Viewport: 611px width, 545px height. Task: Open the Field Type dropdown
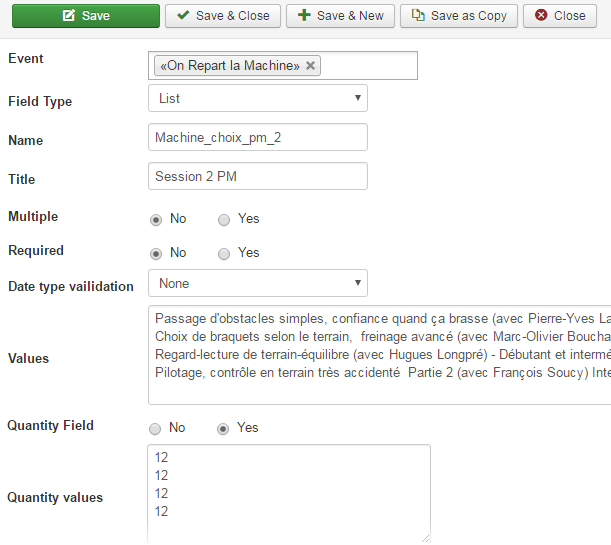pos(257,98)
